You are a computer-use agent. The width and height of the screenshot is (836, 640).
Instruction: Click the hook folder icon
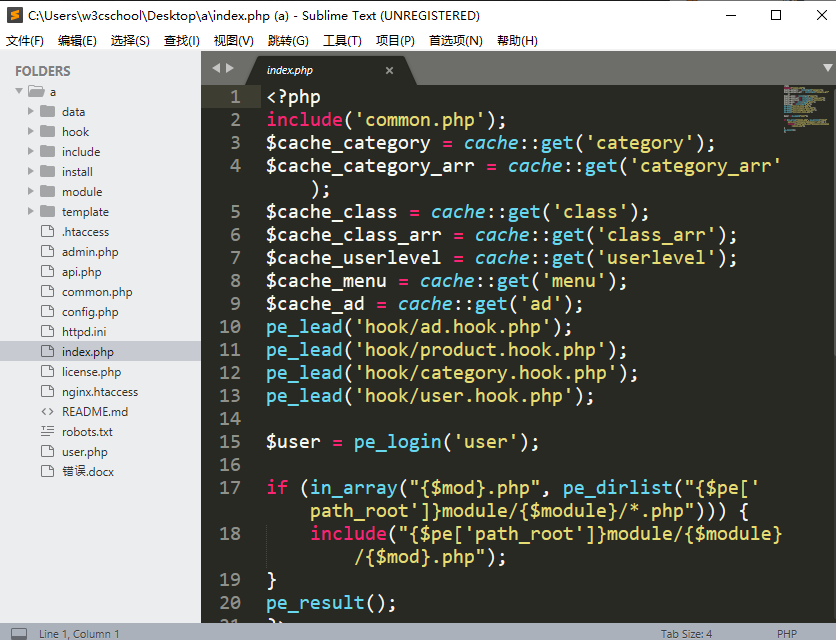[x=47, y=131]
